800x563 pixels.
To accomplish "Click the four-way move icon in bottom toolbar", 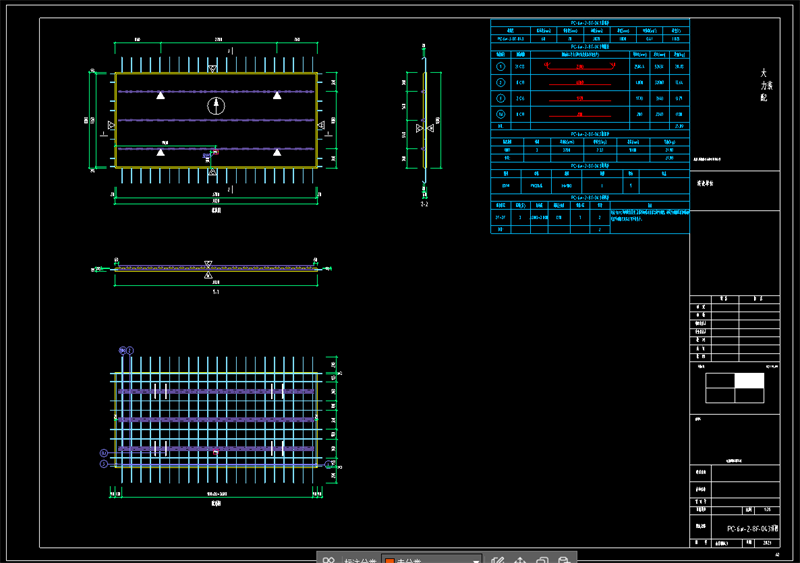I will coord(520,560).
